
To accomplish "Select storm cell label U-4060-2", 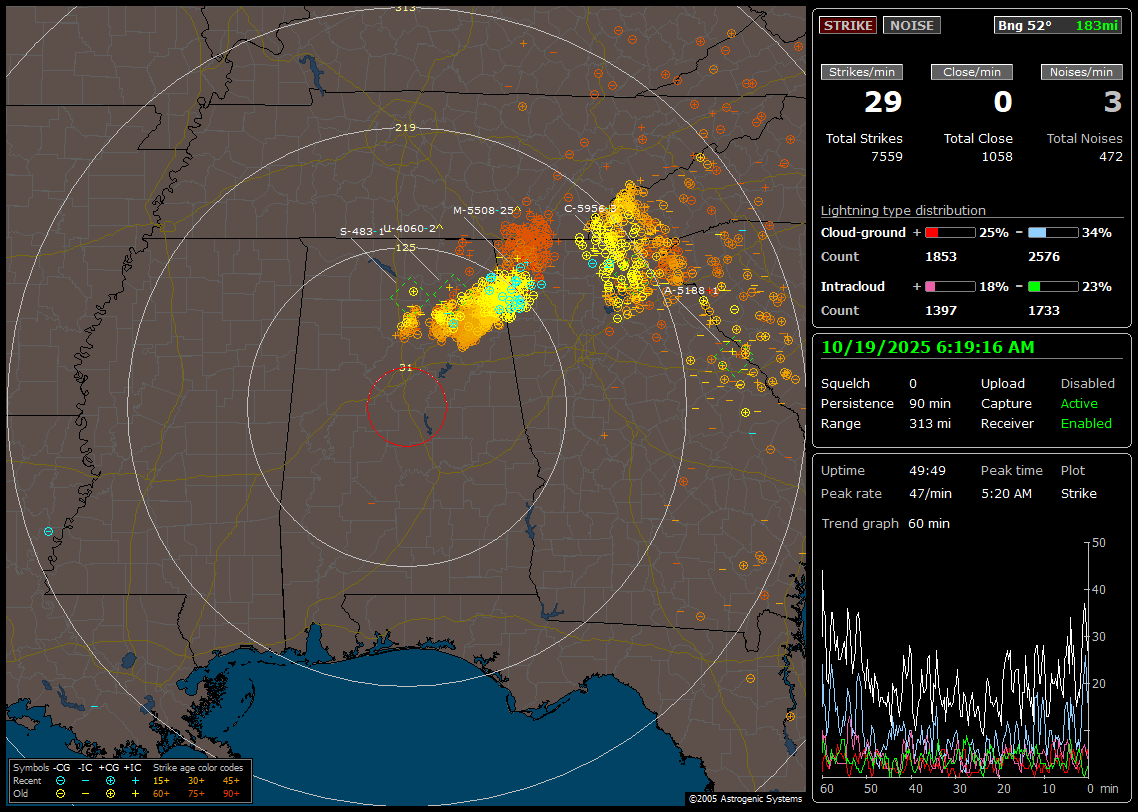I will click(412, 228).
